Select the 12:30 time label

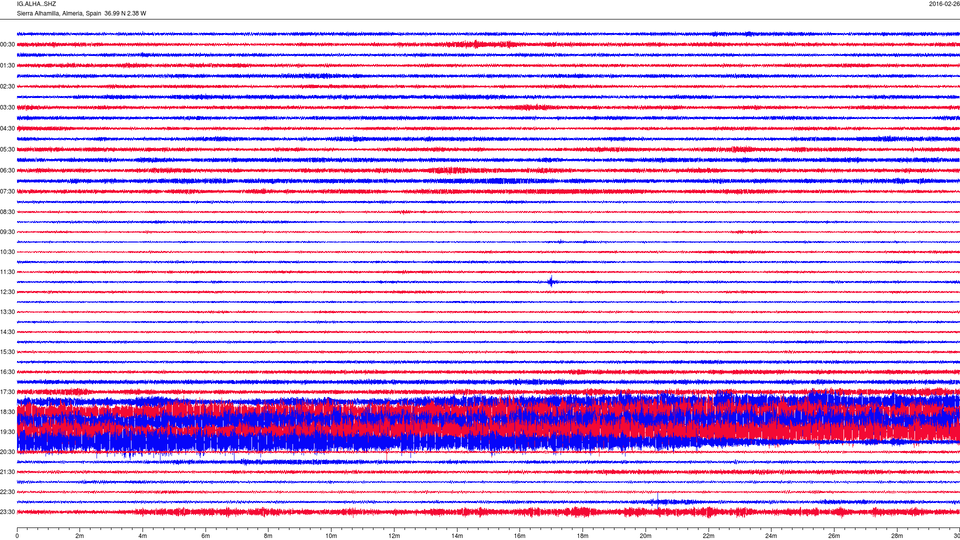click(7, 292)
